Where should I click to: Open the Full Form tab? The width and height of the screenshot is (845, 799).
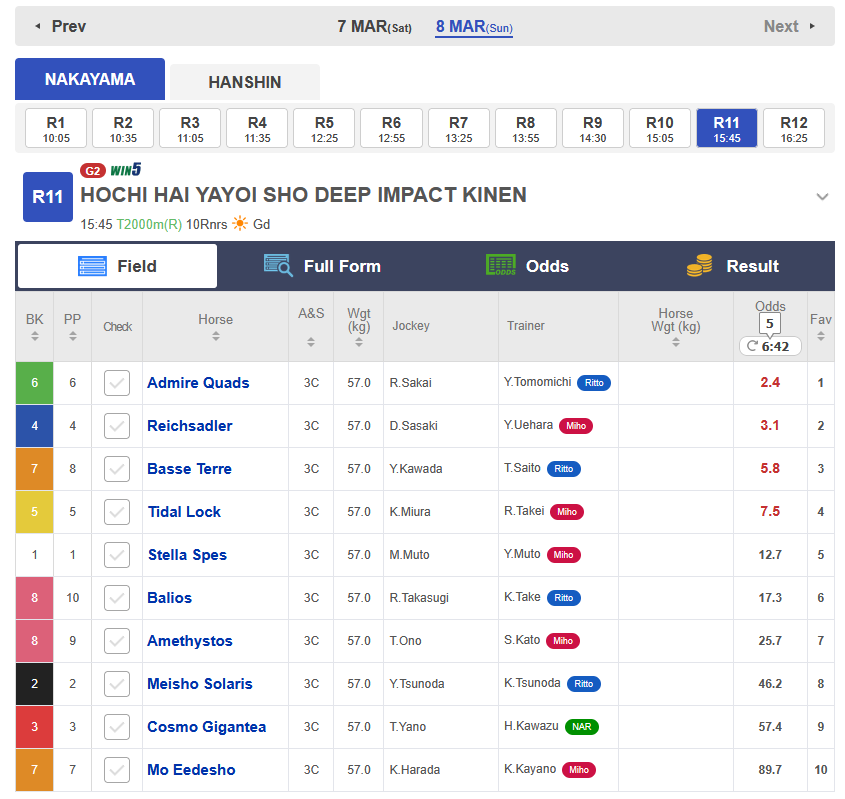[322, 266]
